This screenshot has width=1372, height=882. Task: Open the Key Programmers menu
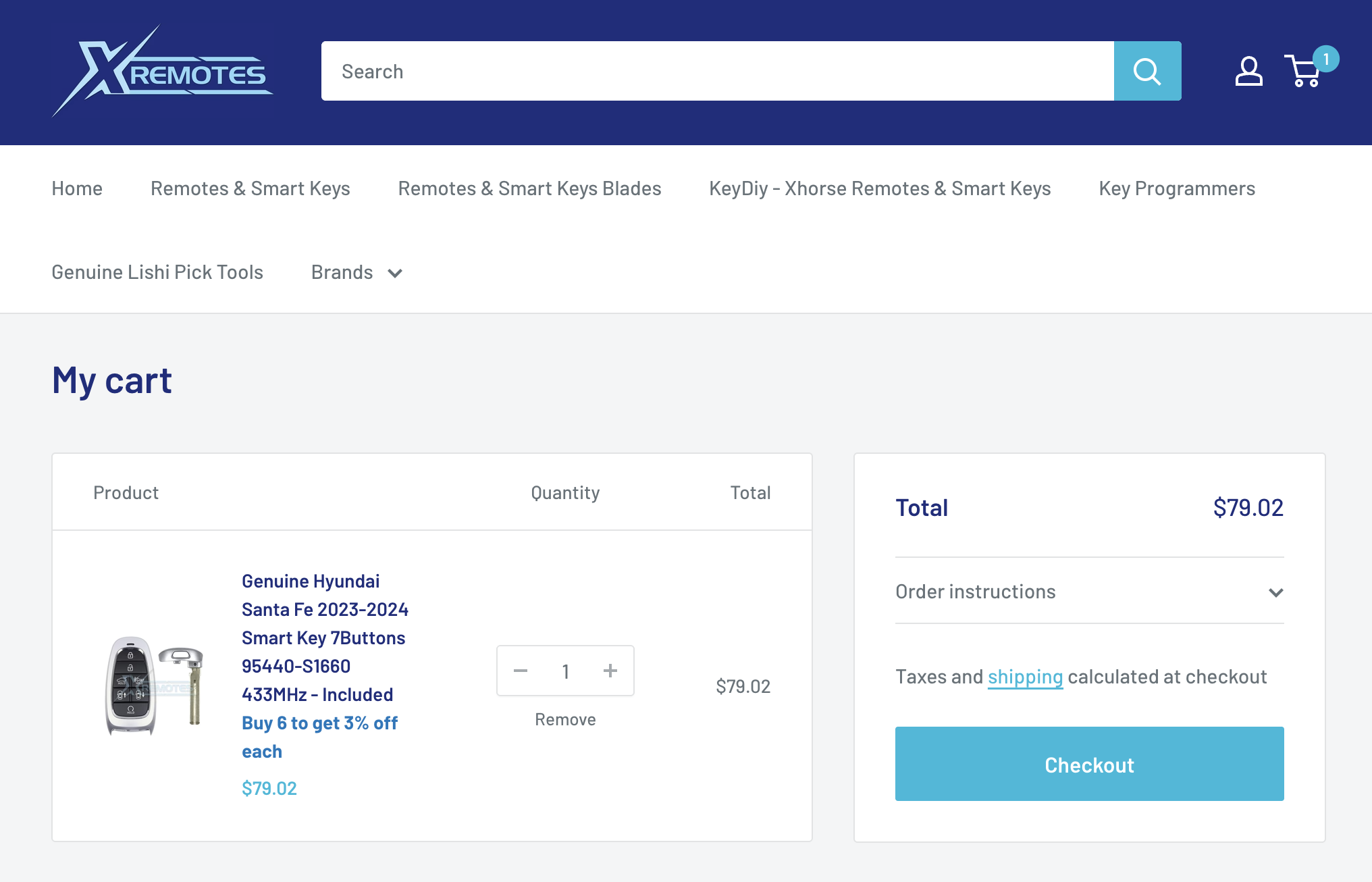tap(1177, 188)
